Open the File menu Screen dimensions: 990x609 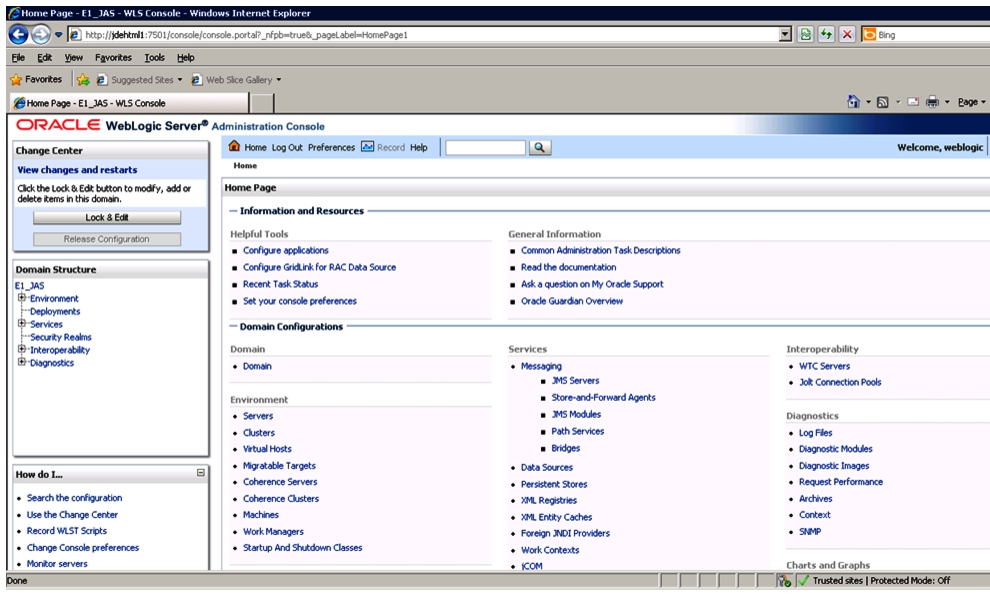(18, 57)
